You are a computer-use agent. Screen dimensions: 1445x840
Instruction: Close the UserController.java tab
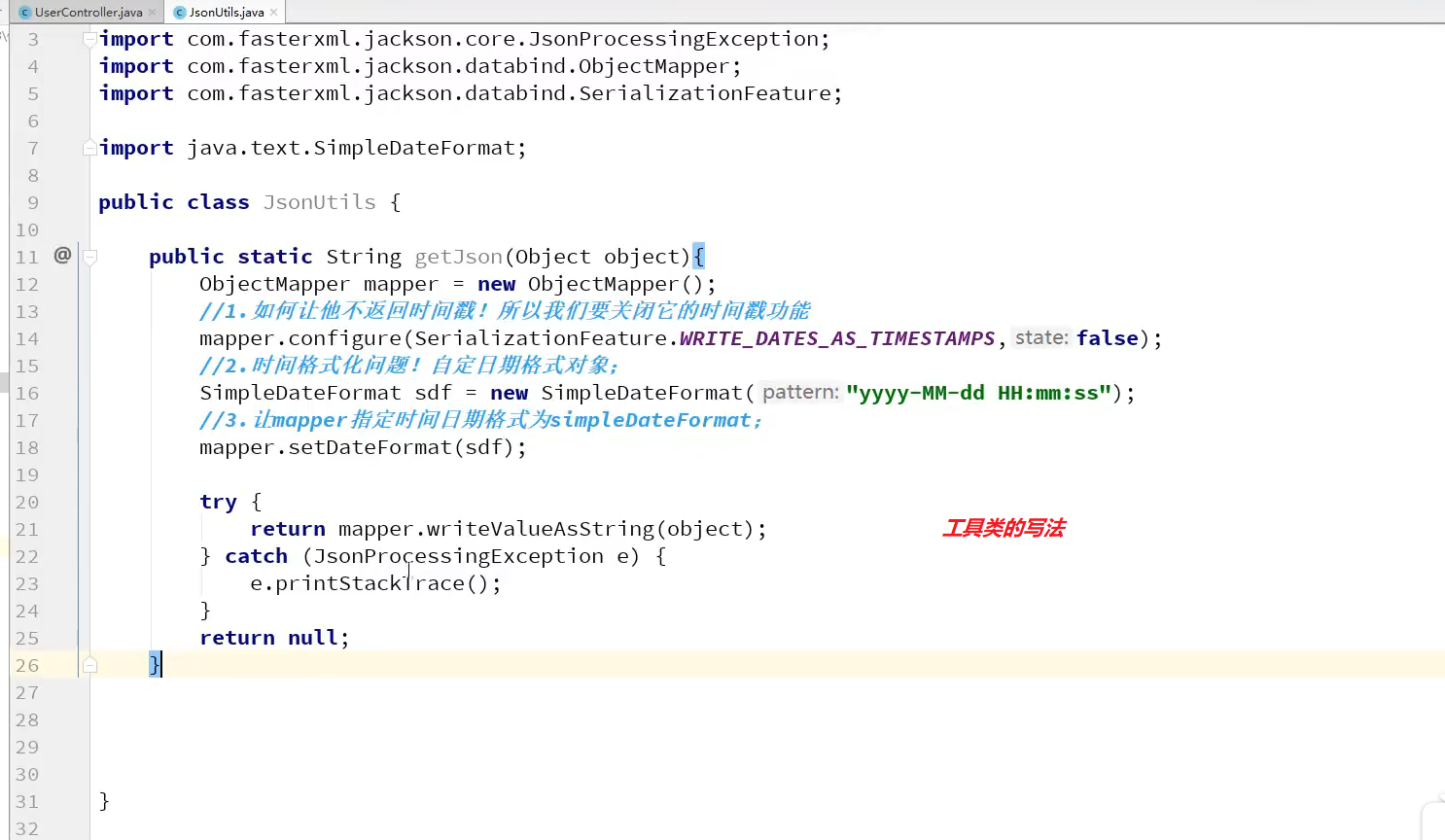point(153,13)
